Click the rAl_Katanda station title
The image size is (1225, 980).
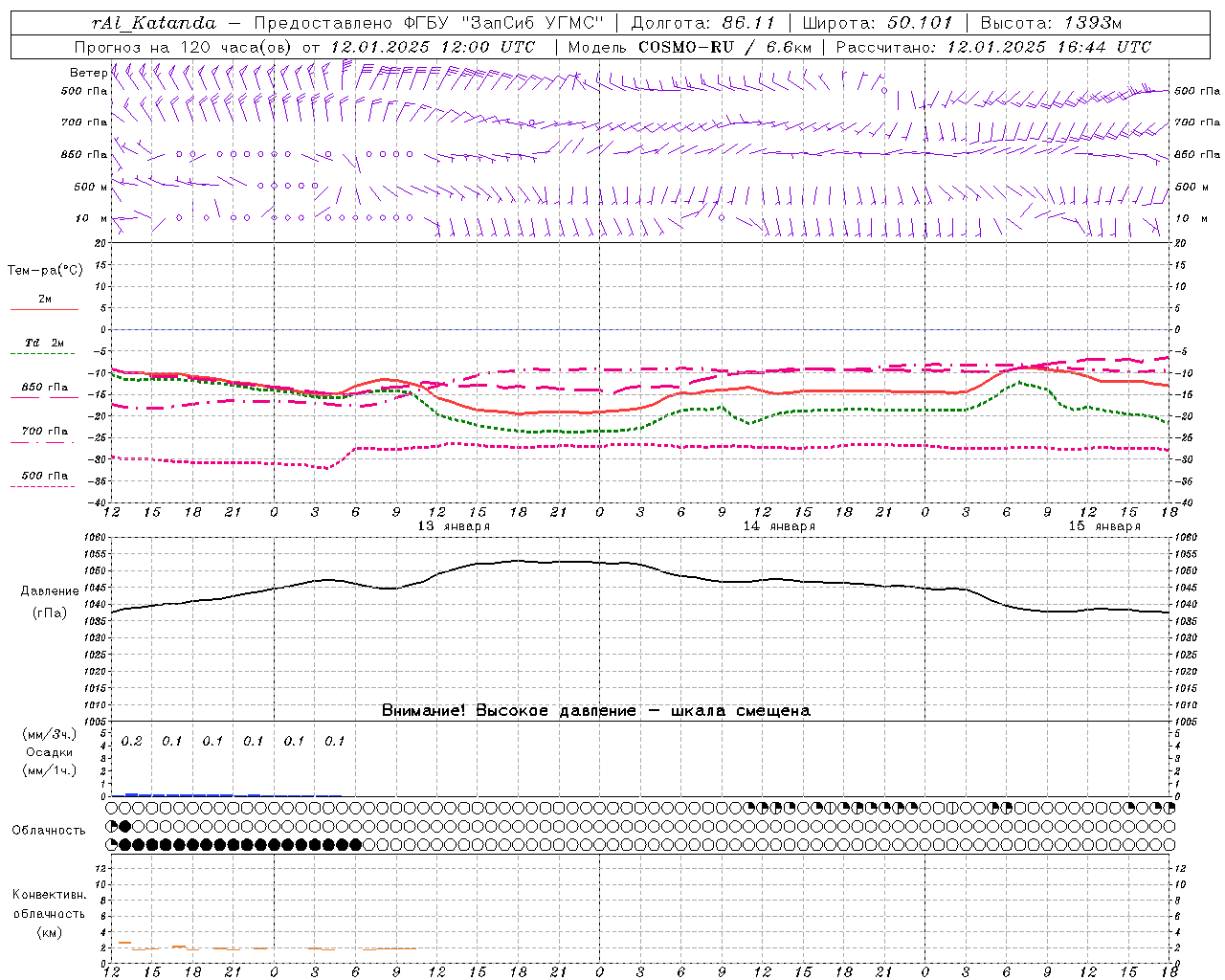point(154,23)
